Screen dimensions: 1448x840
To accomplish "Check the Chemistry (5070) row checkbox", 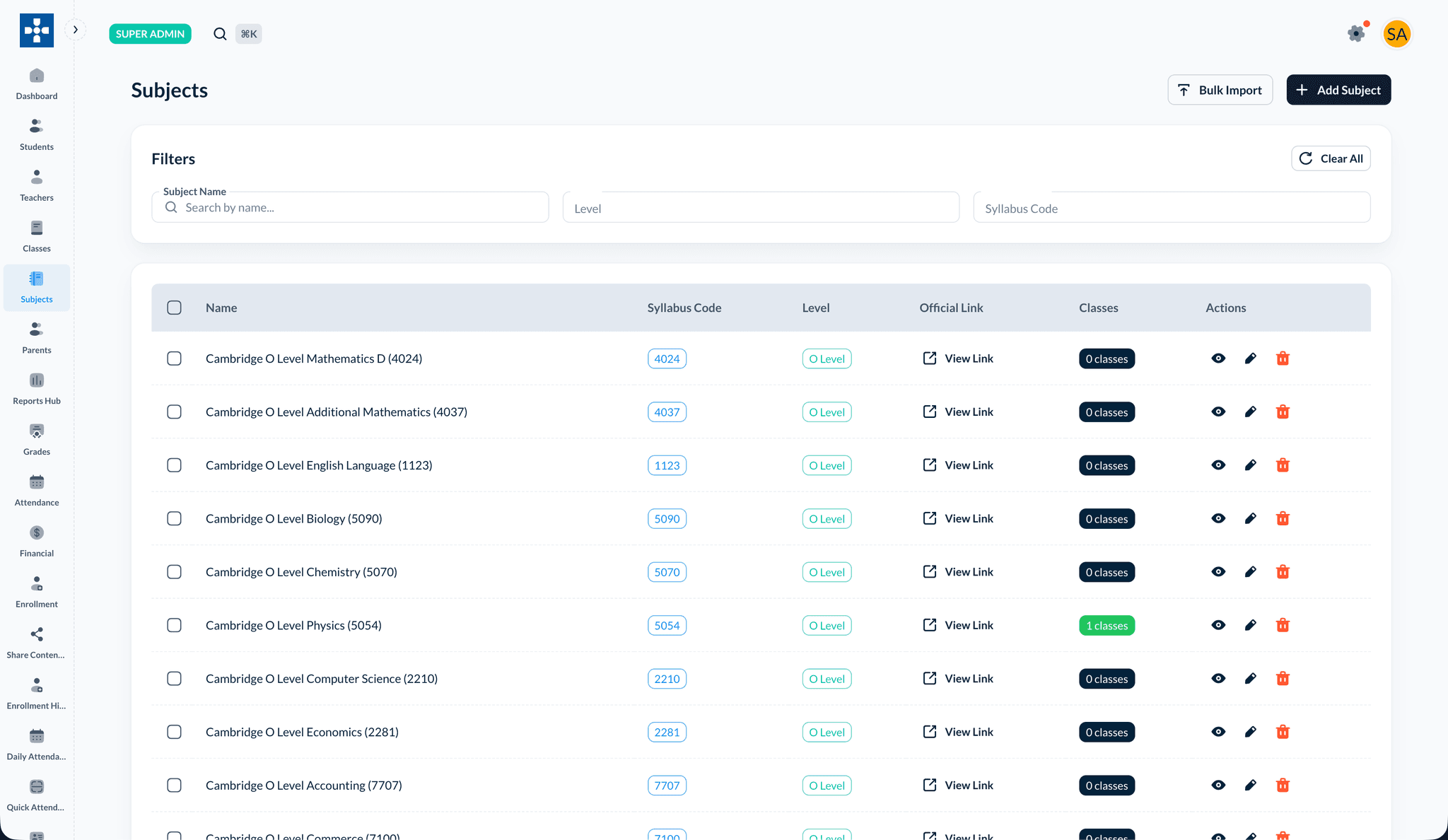I will pyautogui.click(x=174, y=572).
